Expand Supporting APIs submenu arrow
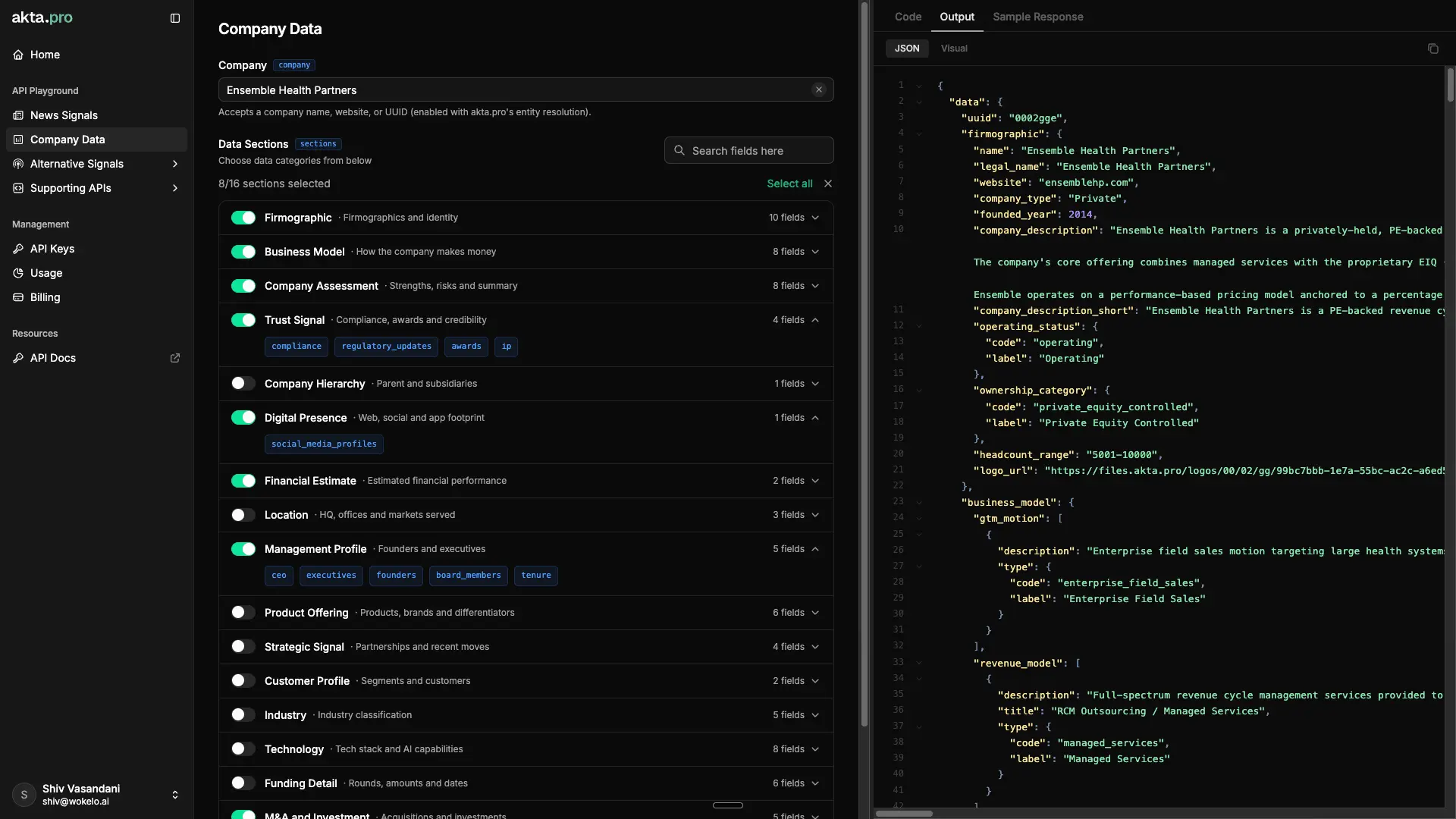Viewport: 1456px width, 819px height. [175, 188]
